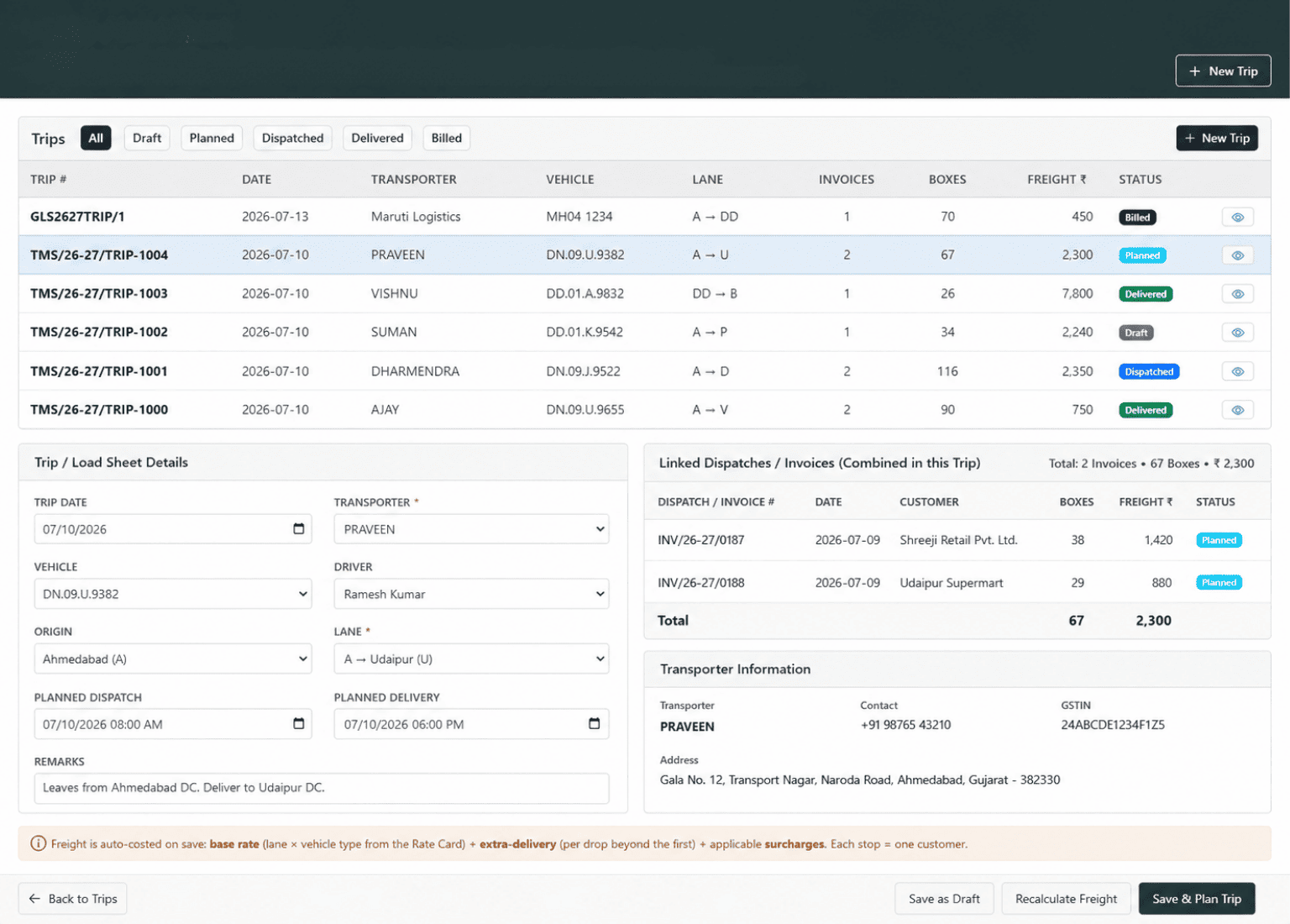Image resolution: width=1290 pixels, height=924 pixels.
Task: Open calendar picker for Planned Dispatch
Action: coord(298,723)
